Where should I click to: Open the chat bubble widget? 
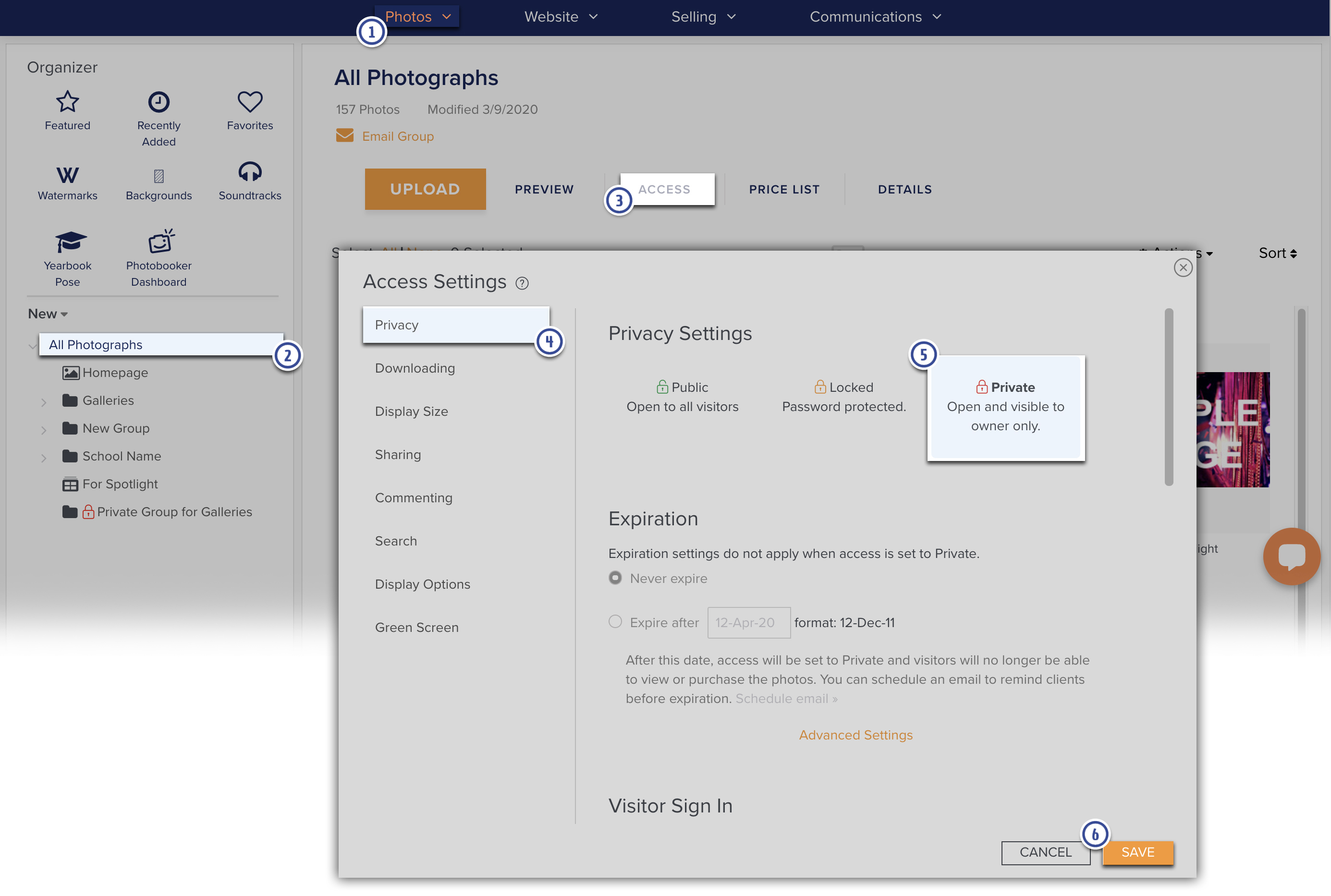tap(1292, 556)
